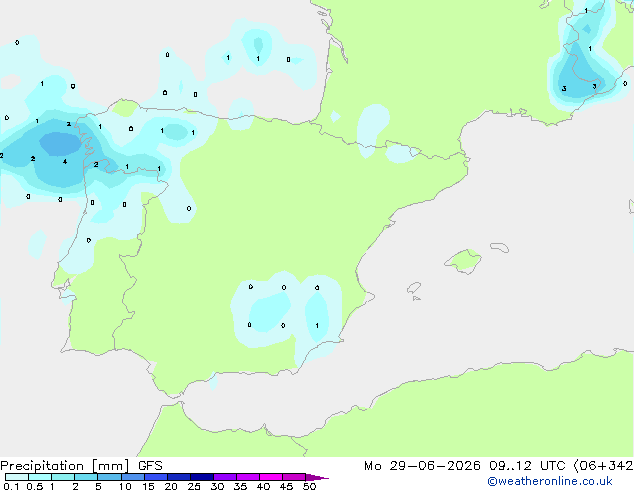This screenshot has height=490, width=634.
Task: Choose the 20–25 mm dark blue swatch
Action: point(179,477)
